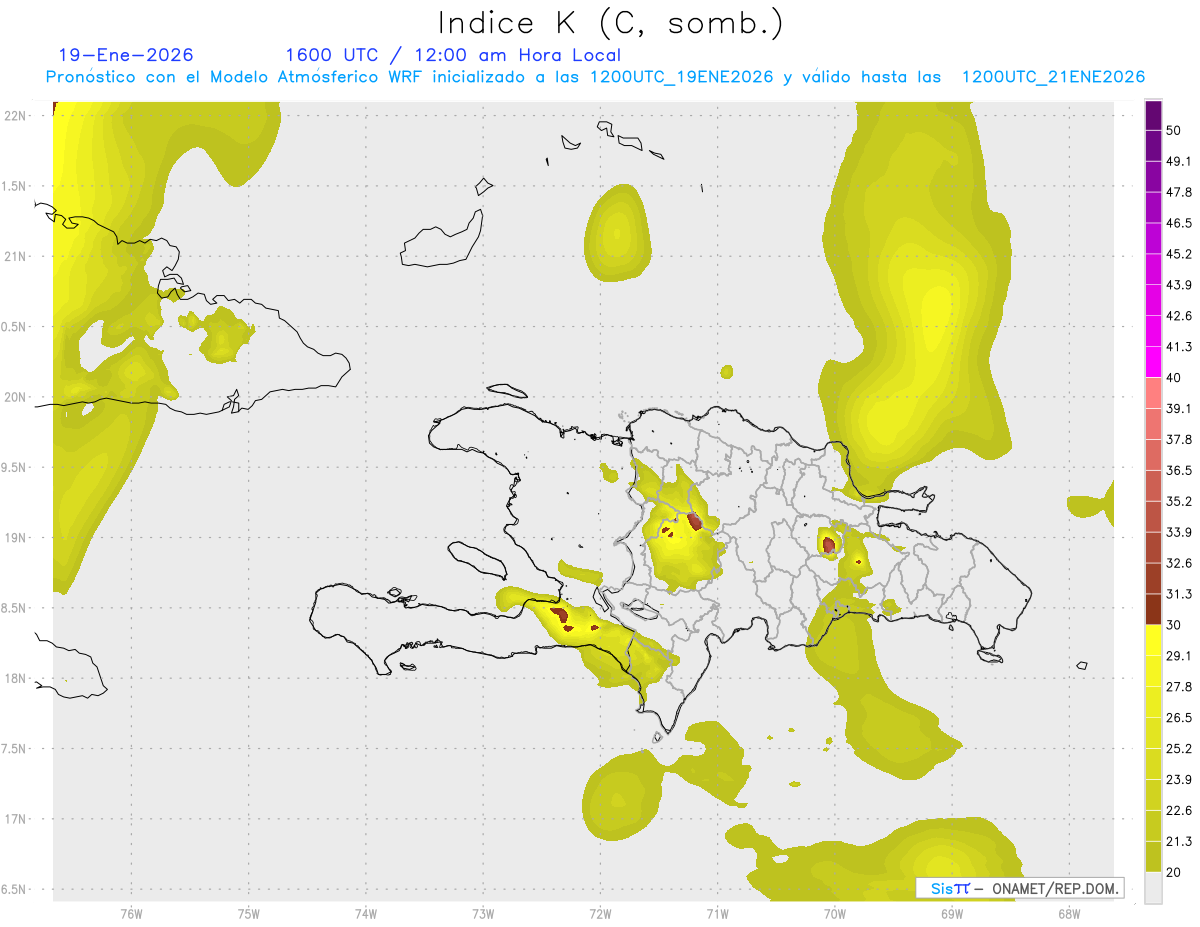Select the colorbar value "21.3"
This screenshot has width=1200, height=927.
point(1179,841)
